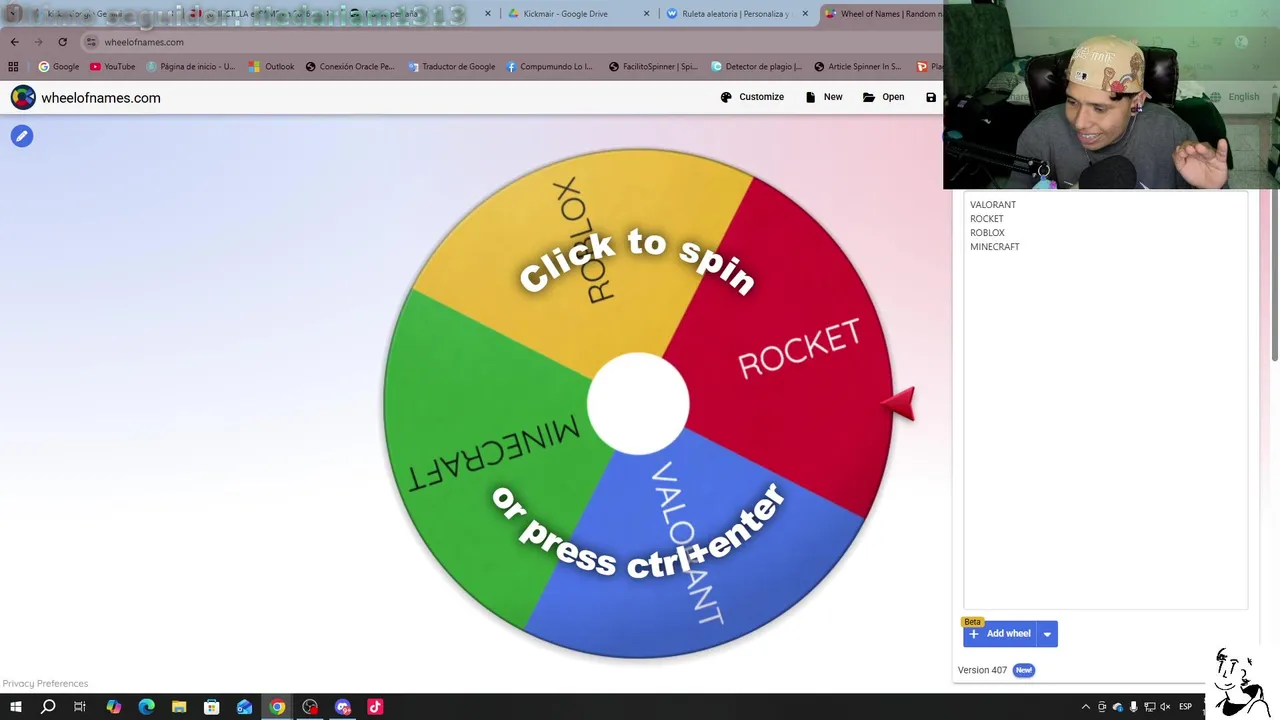Click the New! version badge
Image resolution: width=1280 pixels, height=720 pixels.
(1023, 670)
